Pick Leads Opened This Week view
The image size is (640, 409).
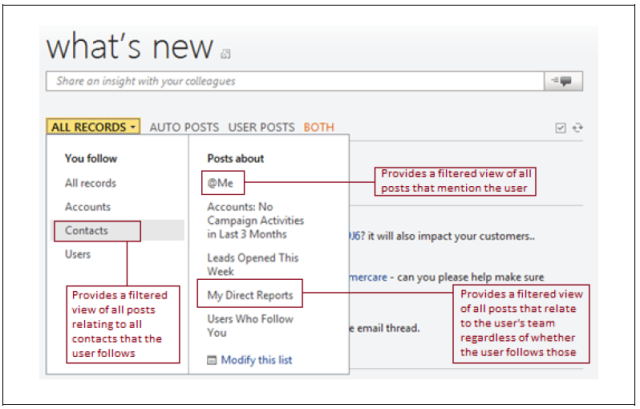(252, 264)
